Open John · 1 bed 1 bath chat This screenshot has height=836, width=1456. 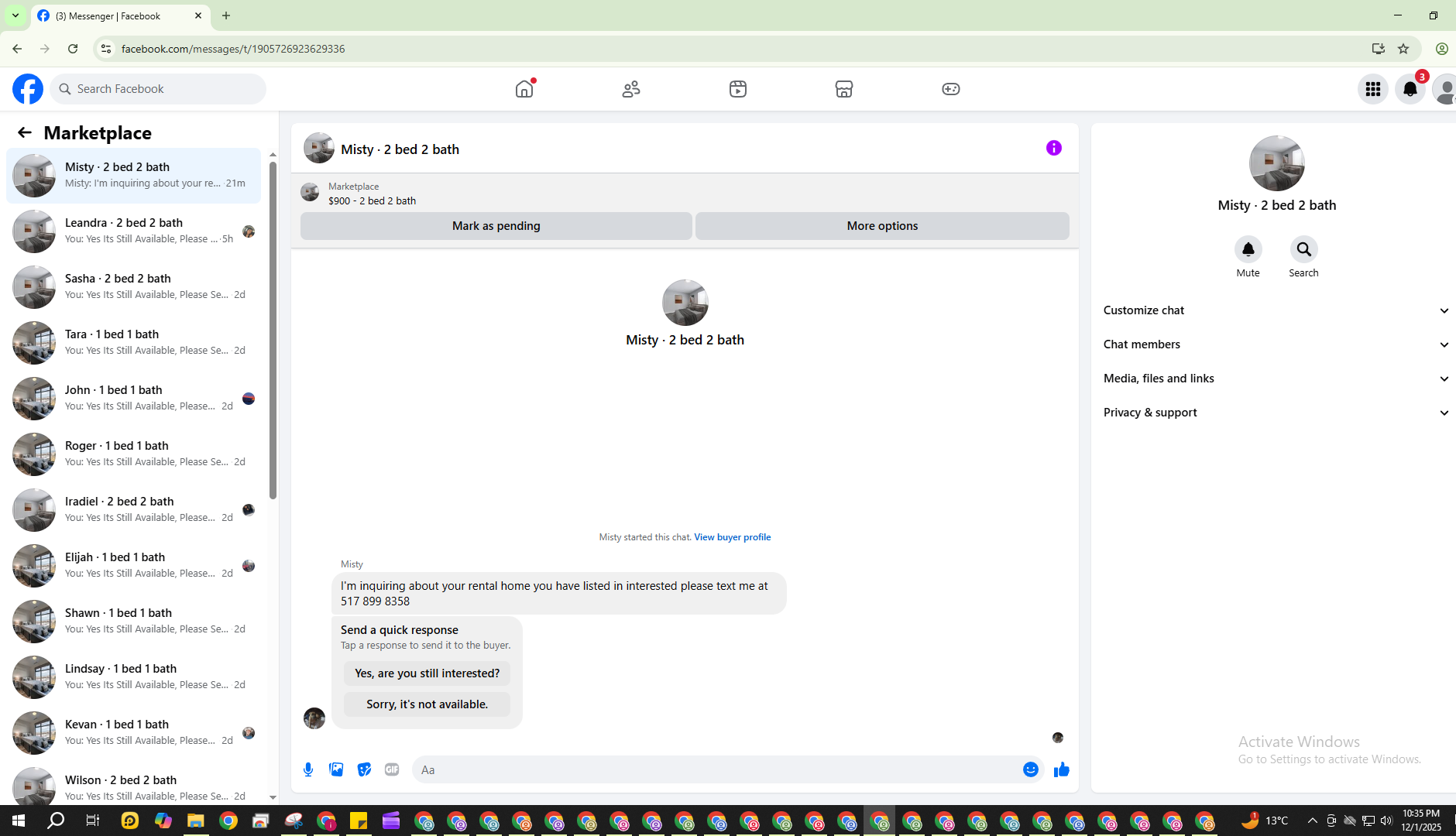click(133, 399)
